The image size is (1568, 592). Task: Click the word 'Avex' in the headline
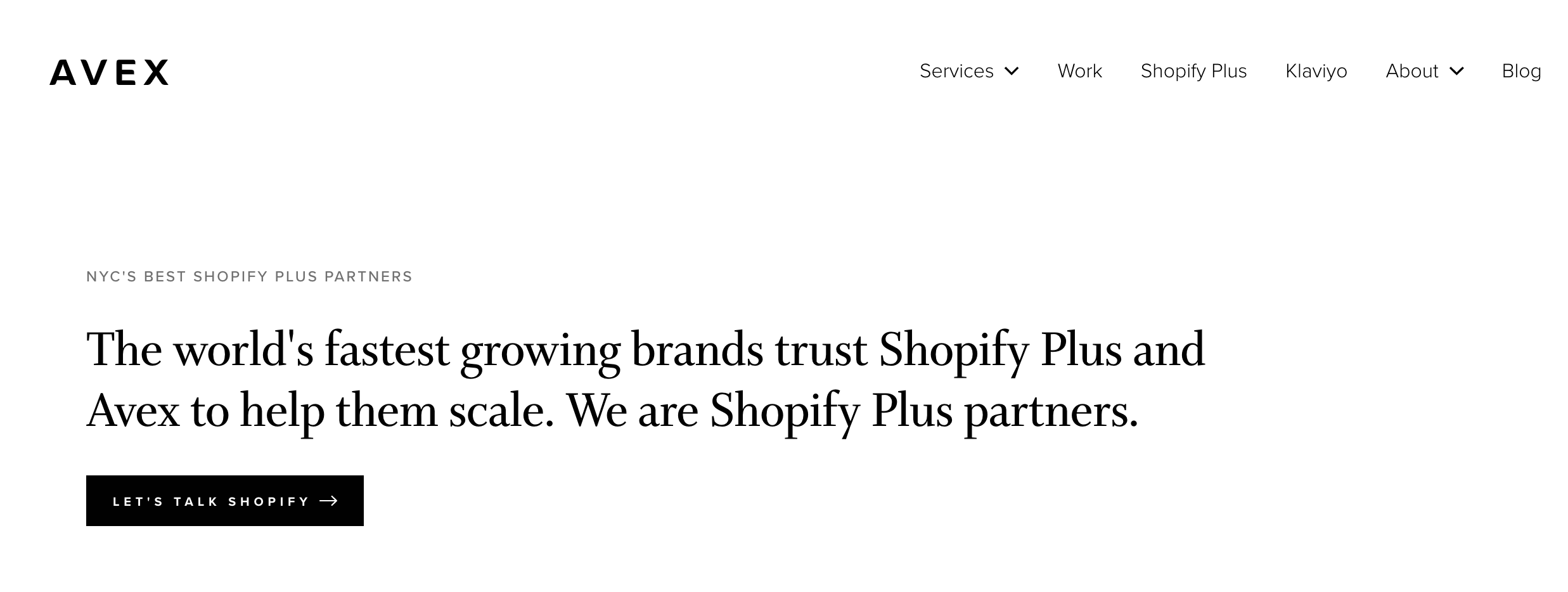click(133, 411)
